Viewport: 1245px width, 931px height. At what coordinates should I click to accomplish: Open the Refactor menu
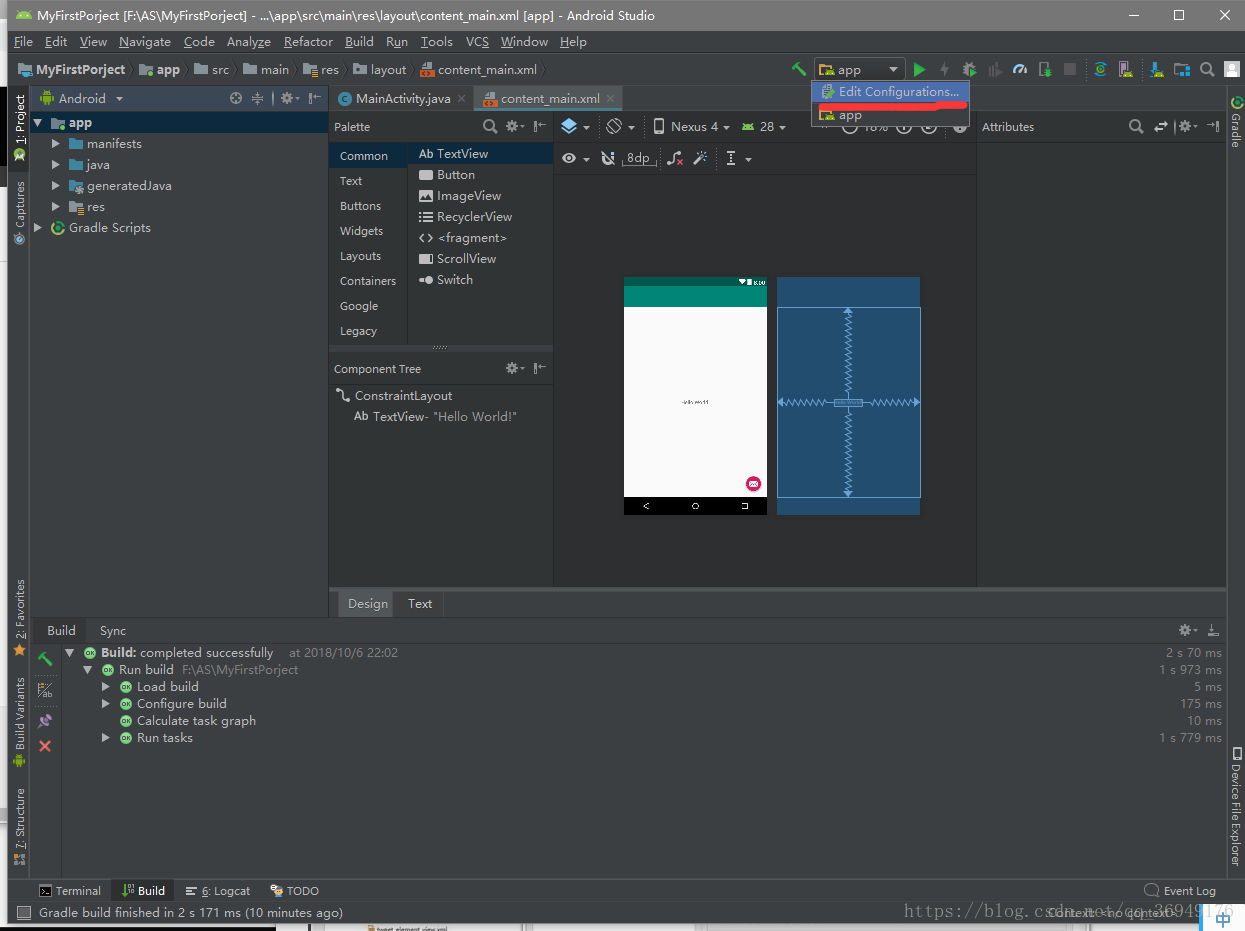click(308, 42)
